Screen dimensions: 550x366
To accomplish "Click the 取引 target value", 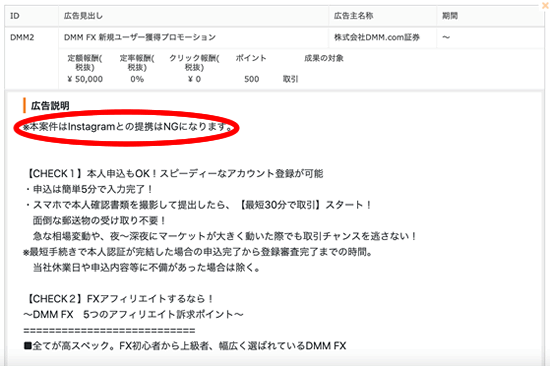I will (290, 79).
